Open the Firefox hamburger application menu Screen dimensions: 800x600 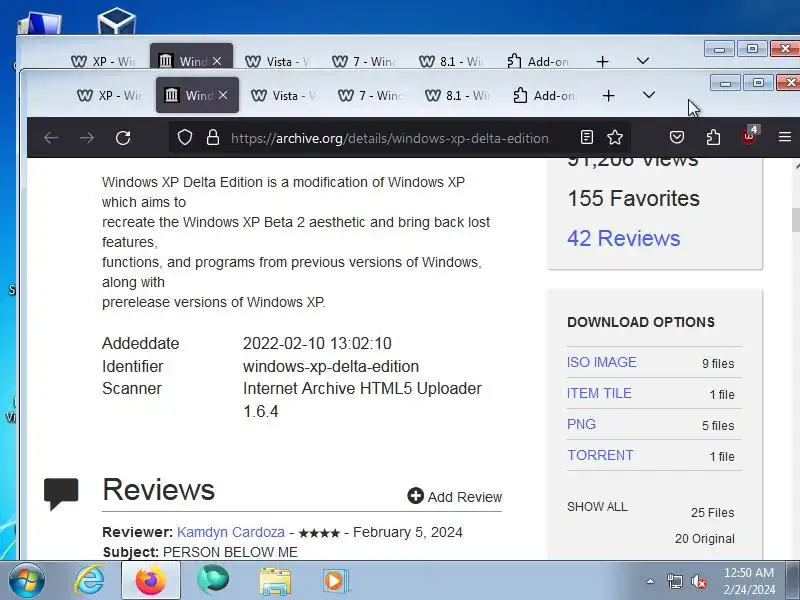pyautogui.click(x=785, y=137)
